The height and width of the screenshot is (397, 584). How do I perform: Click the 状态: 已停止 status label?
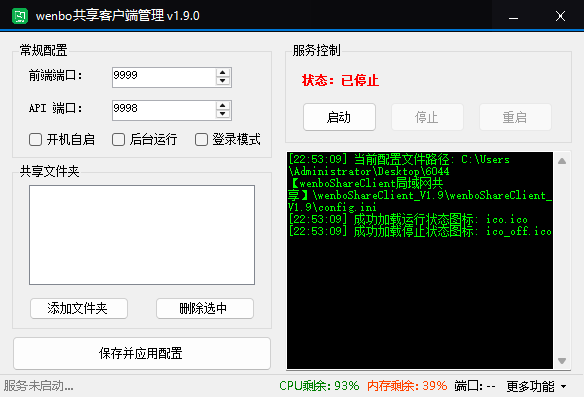coord(340,80)
